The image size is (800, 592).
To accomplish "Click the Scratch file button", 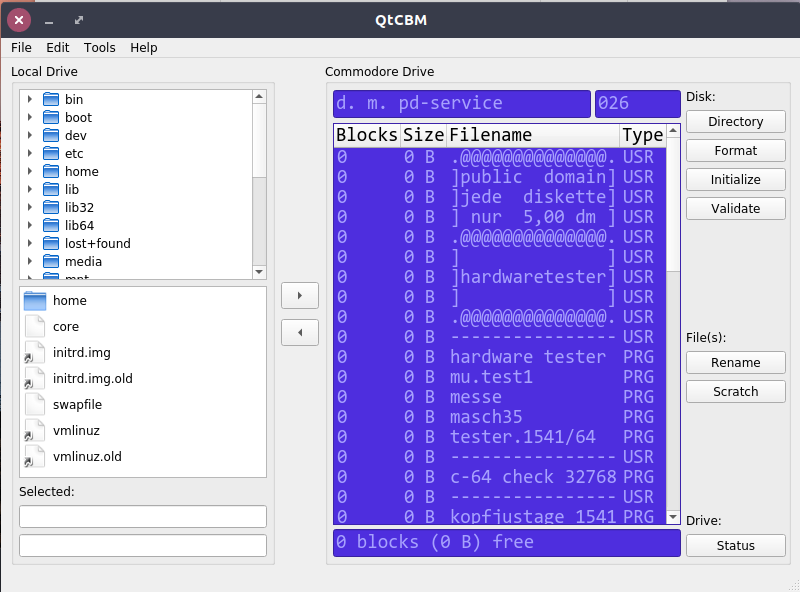I will click(735, 392).
